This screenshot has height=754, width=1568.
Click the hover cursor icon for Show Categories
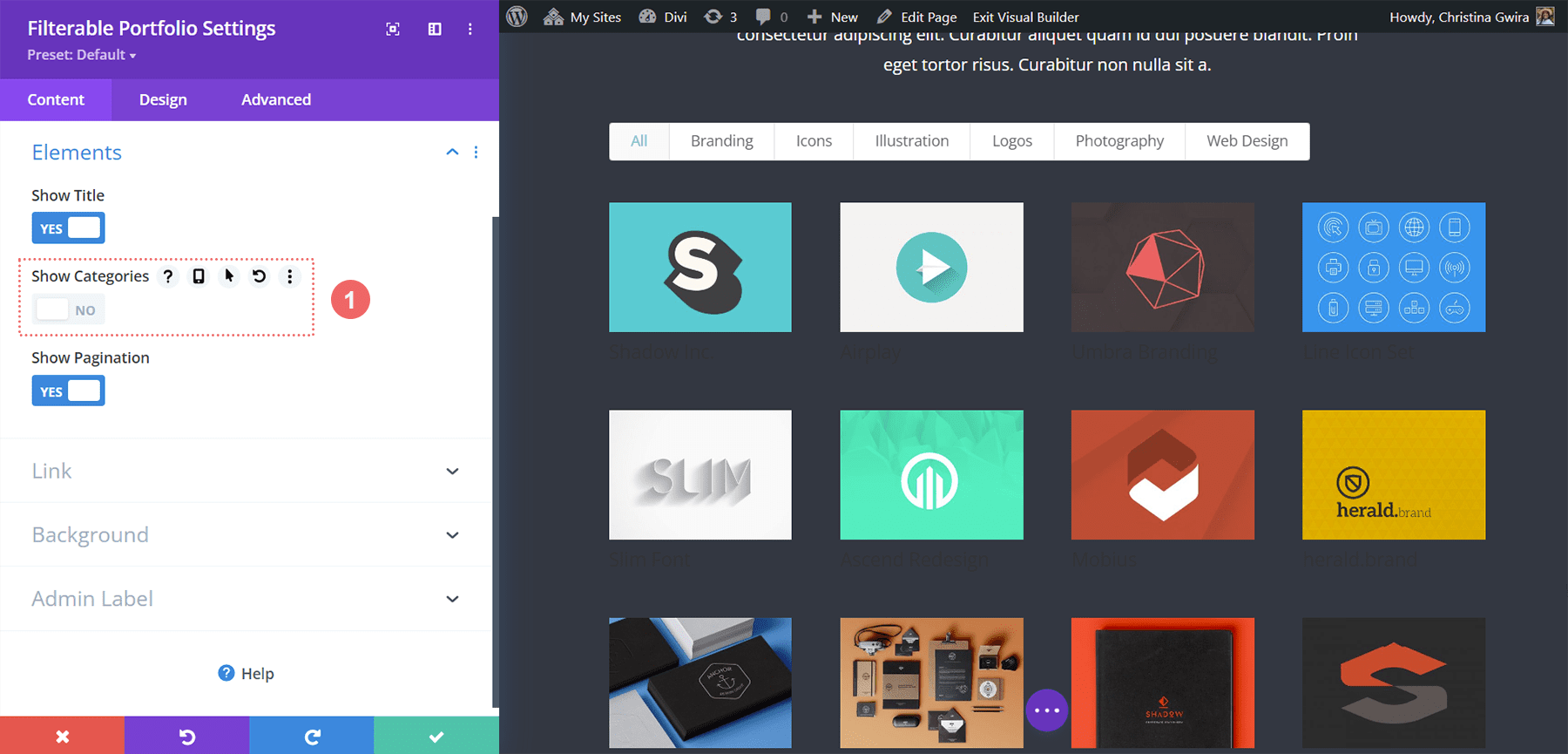point(229,276)
